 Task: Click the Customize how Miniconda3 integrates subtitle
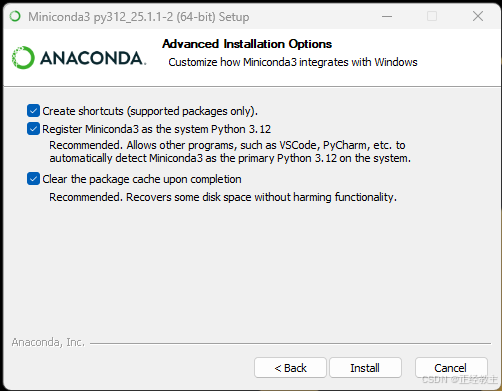point(293,62)
